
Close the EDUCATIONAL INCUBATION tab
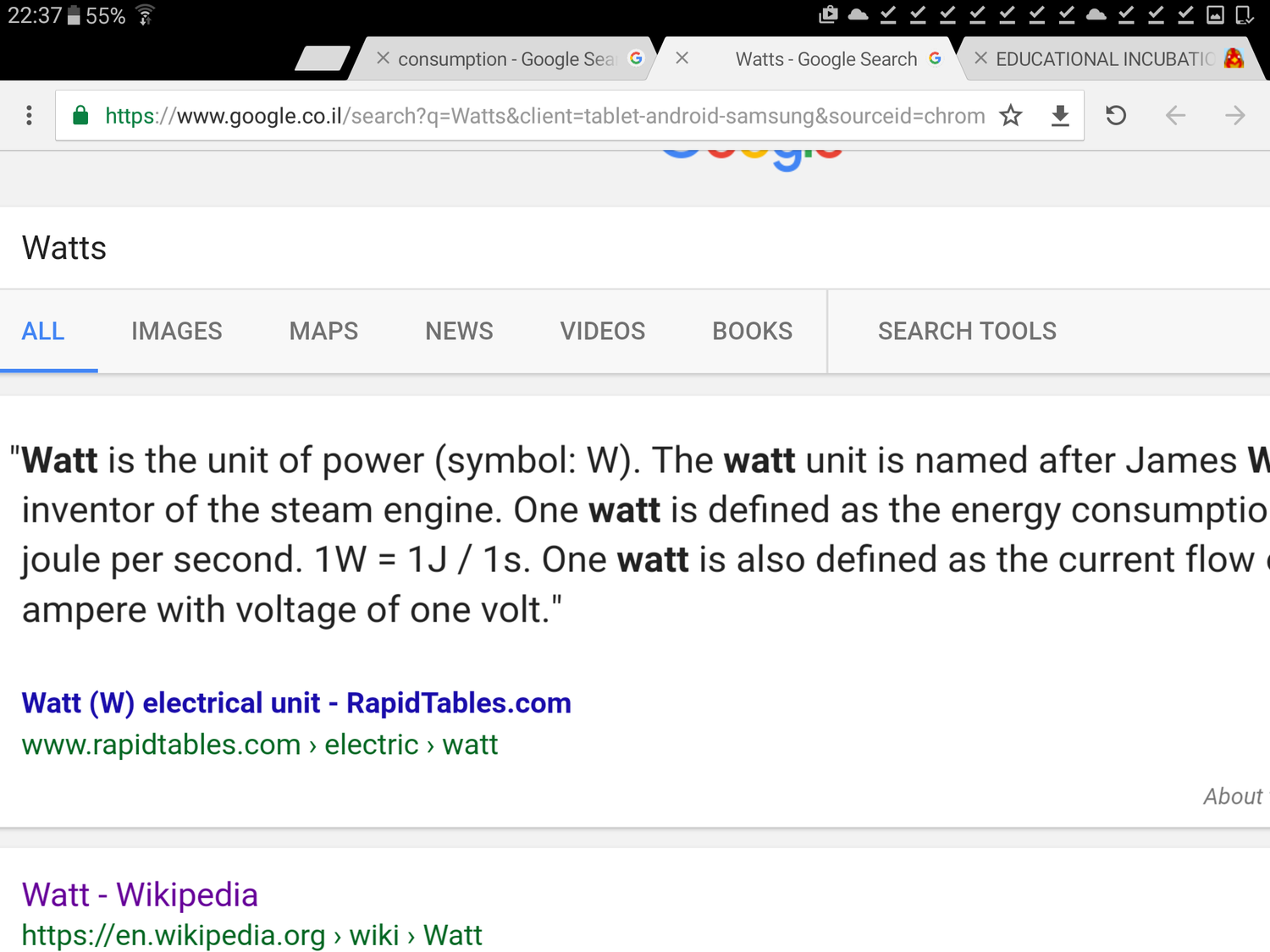pyautogui.click(x=980, y=58)
